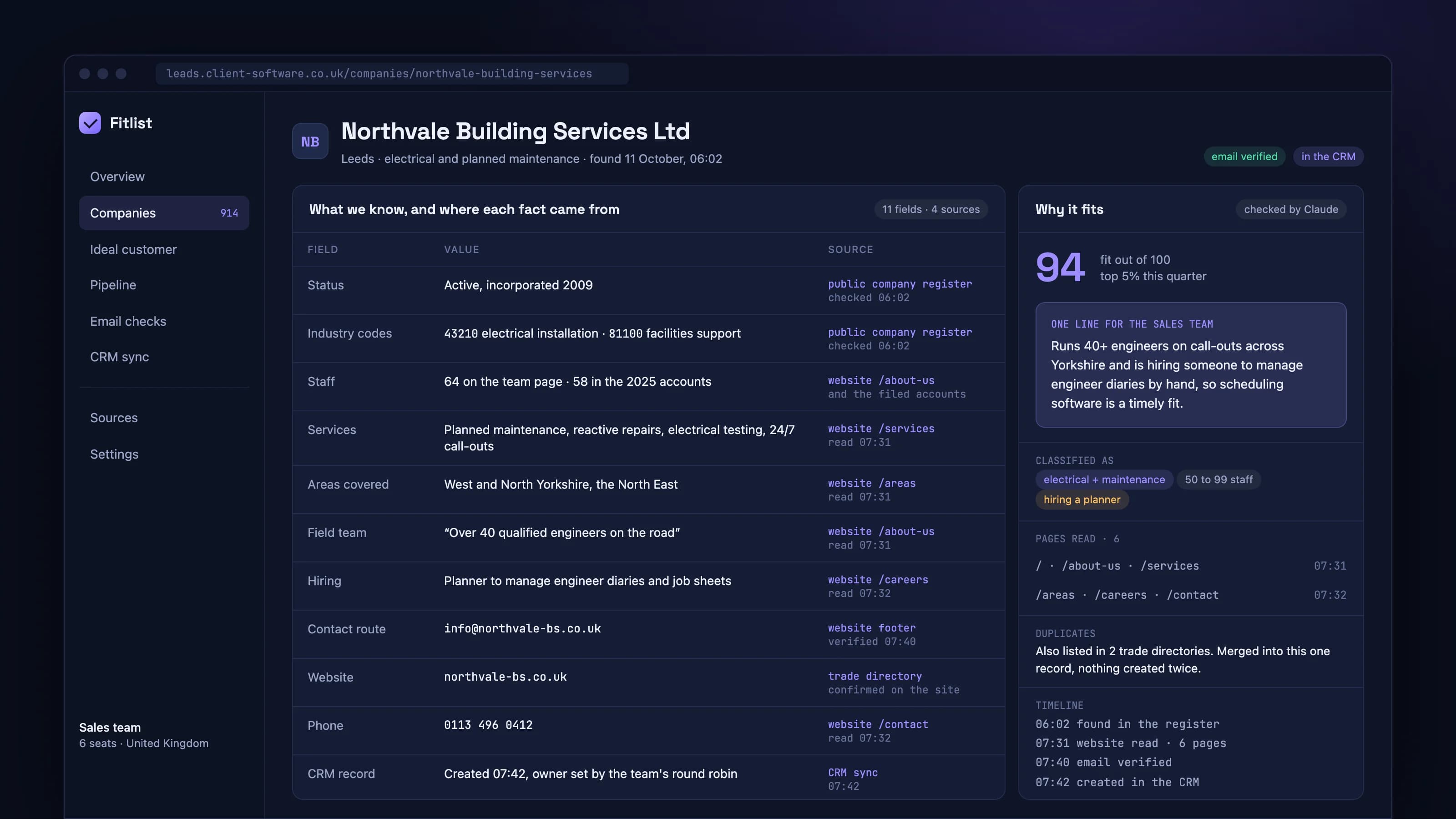Open the CRM sync source link
The height and width of the screenshot is (819, 1456).
[853, 772]
